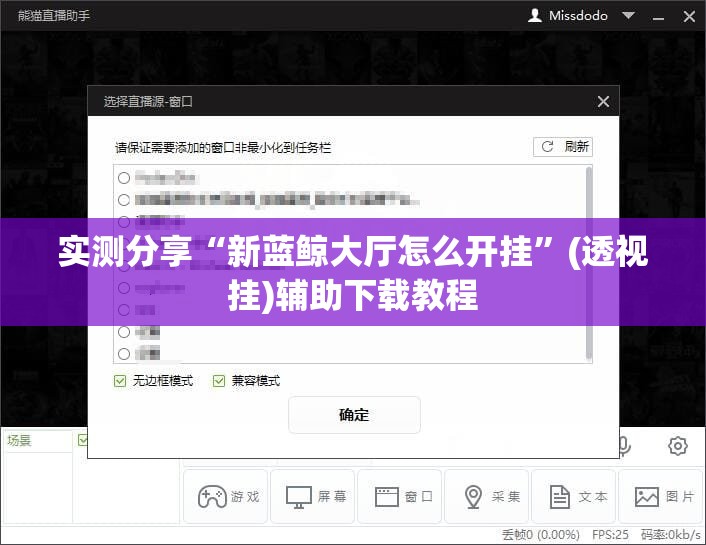Select the first window radio option
Viewport: 706px width, 545px height.
pyautogui.click(x=124, y=178)
